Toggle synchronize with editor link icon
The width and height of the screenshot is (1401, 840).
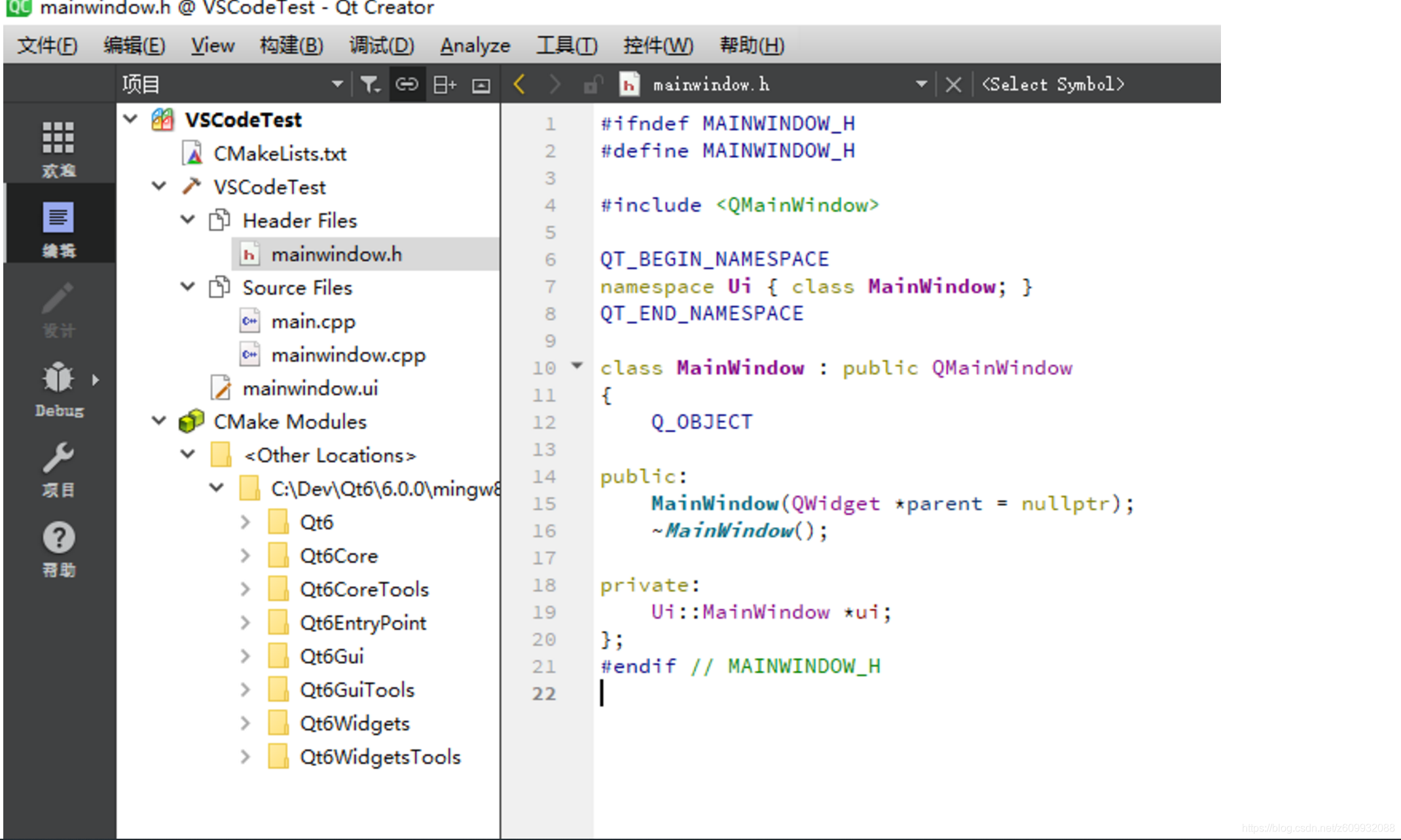(407, 84)
